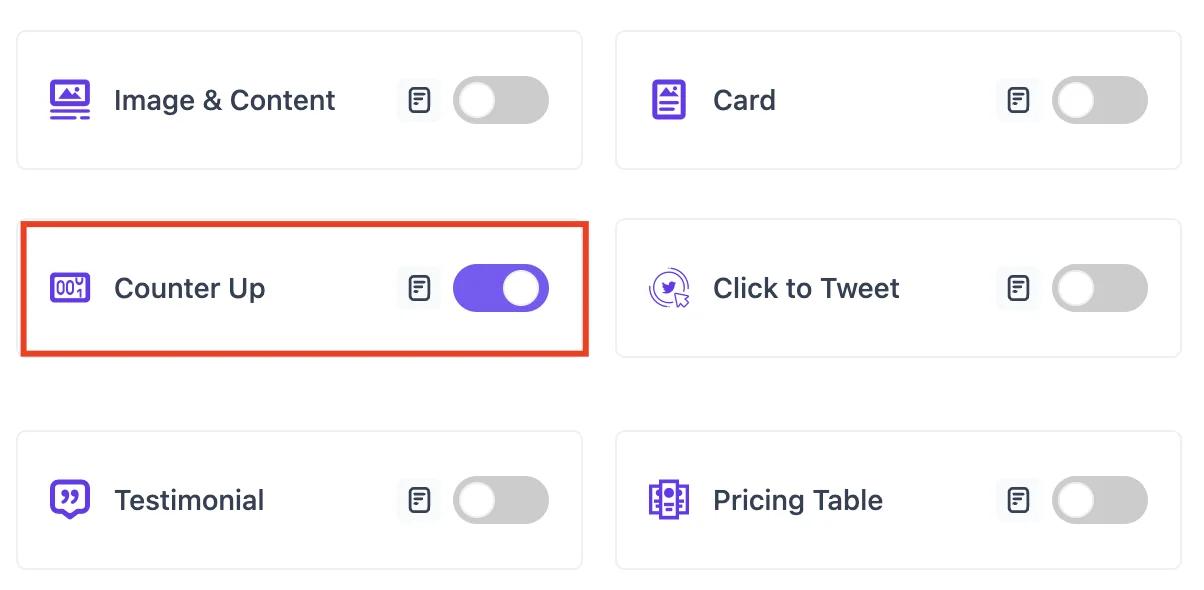
Task: Click the Image & Content block icon
Action: 70,100
